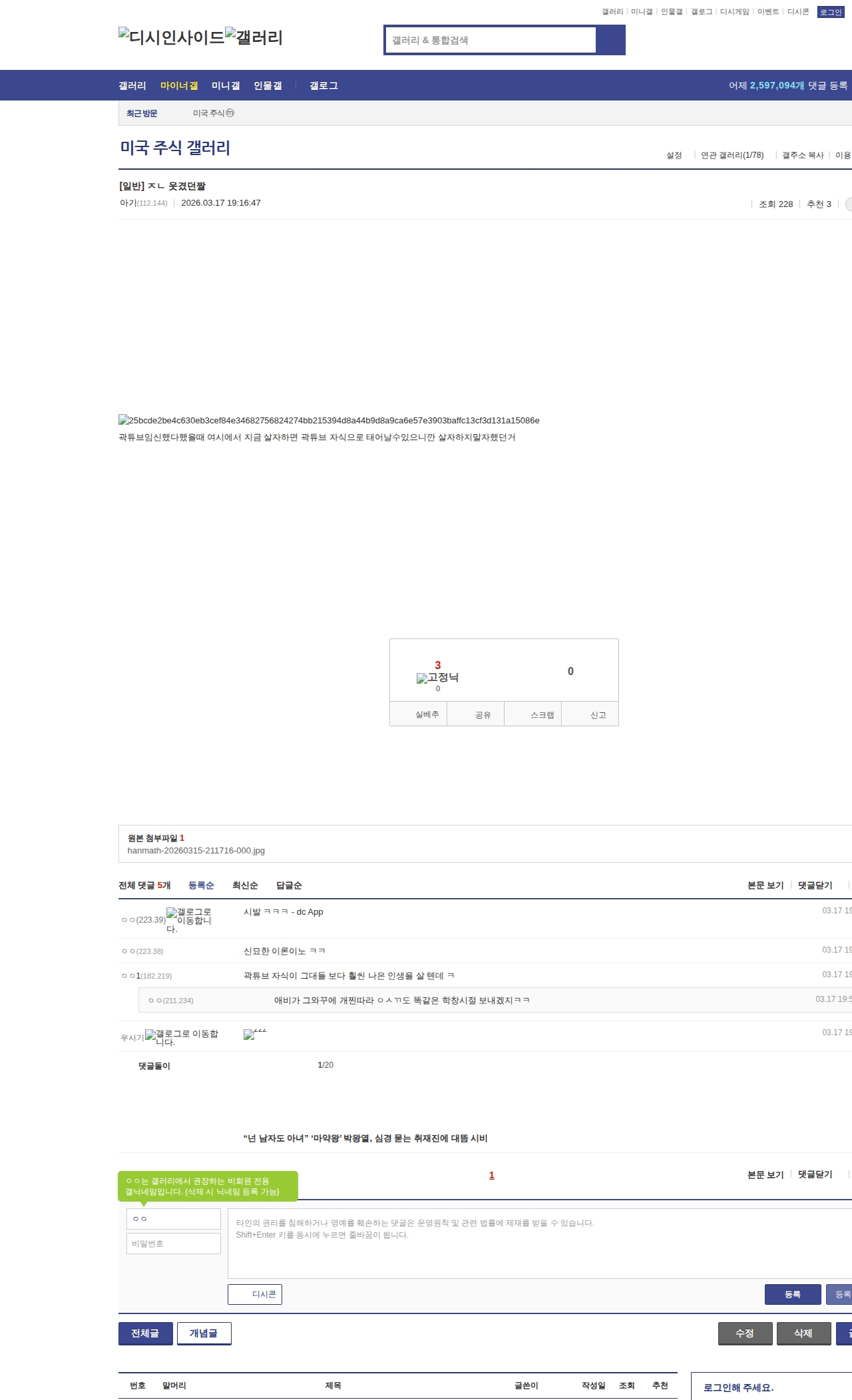Open the DCInside logo link
852x1400 pixels.
(172, 37)
